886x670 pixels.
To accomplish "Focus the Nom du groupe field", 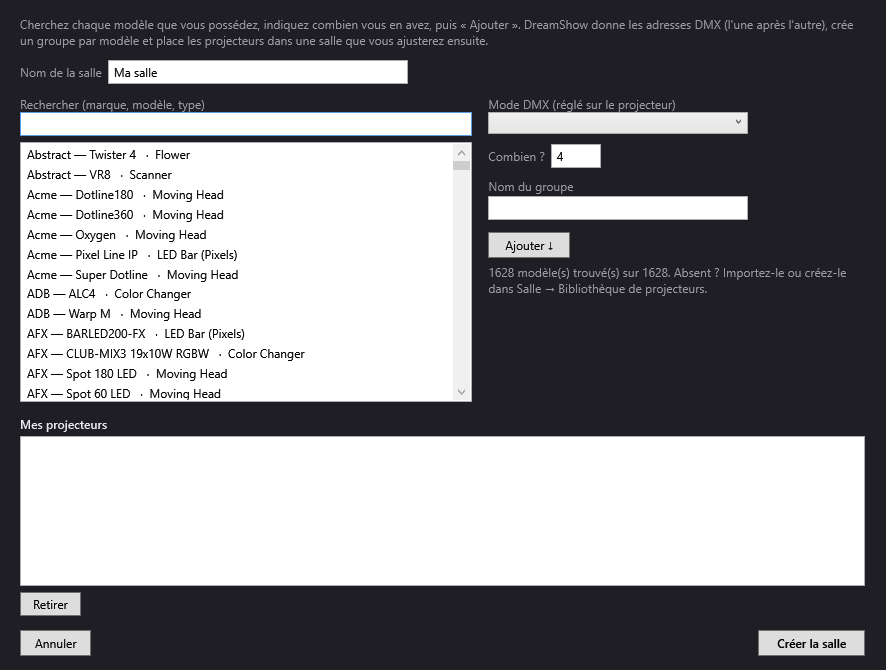I will [x=618, y=208].
